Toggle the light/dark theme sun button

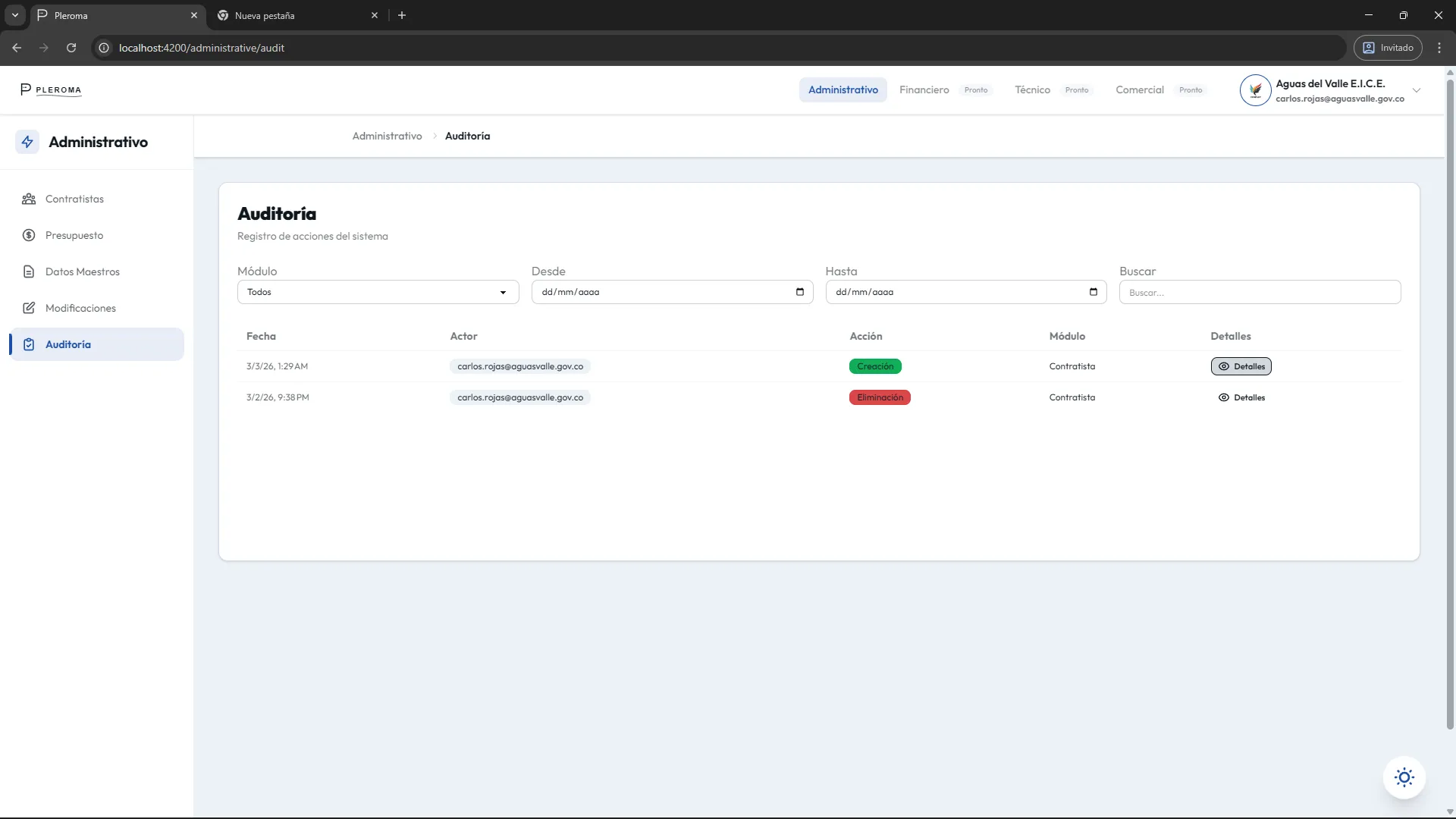coord(1404,777)
